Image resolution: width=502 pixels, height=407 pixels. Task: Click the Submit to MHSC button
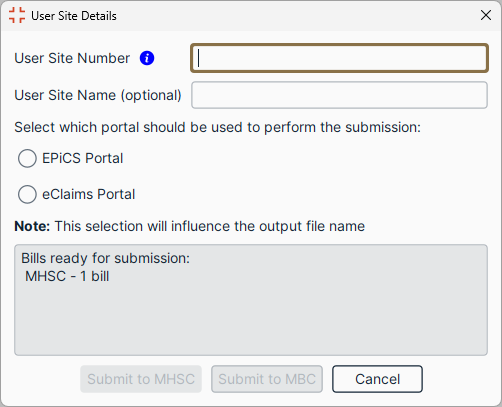[141, 379]
